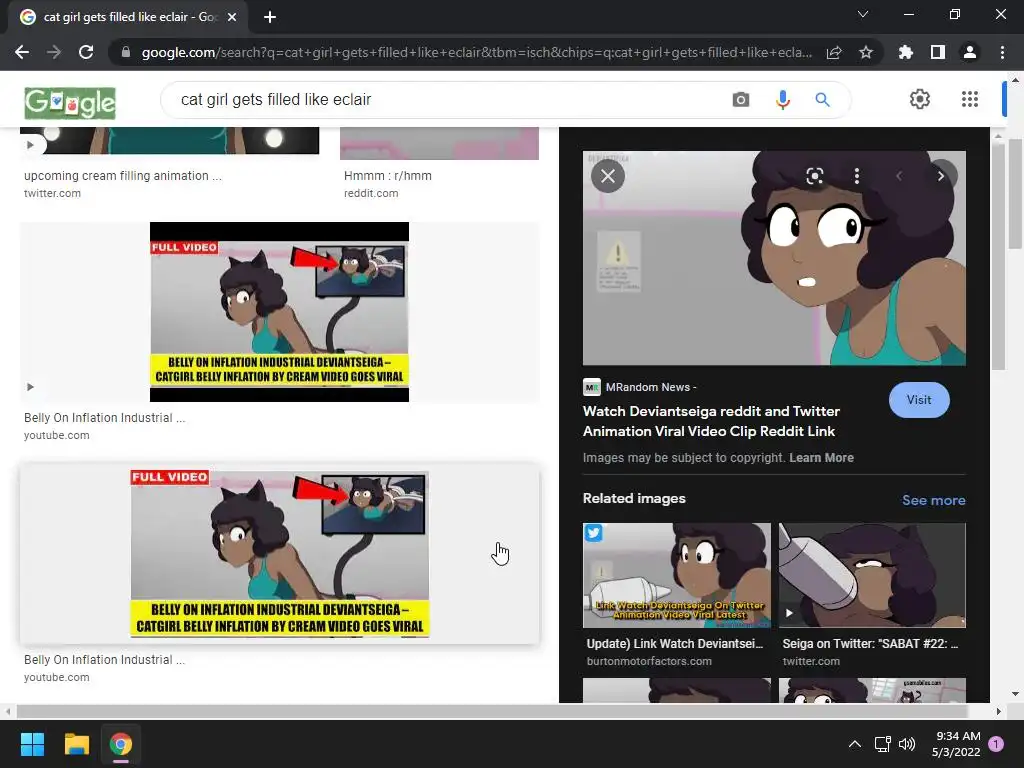Start voice search with the microphone icon
The width and height of the screenshot is (1024, 768).
click(782, 99)
